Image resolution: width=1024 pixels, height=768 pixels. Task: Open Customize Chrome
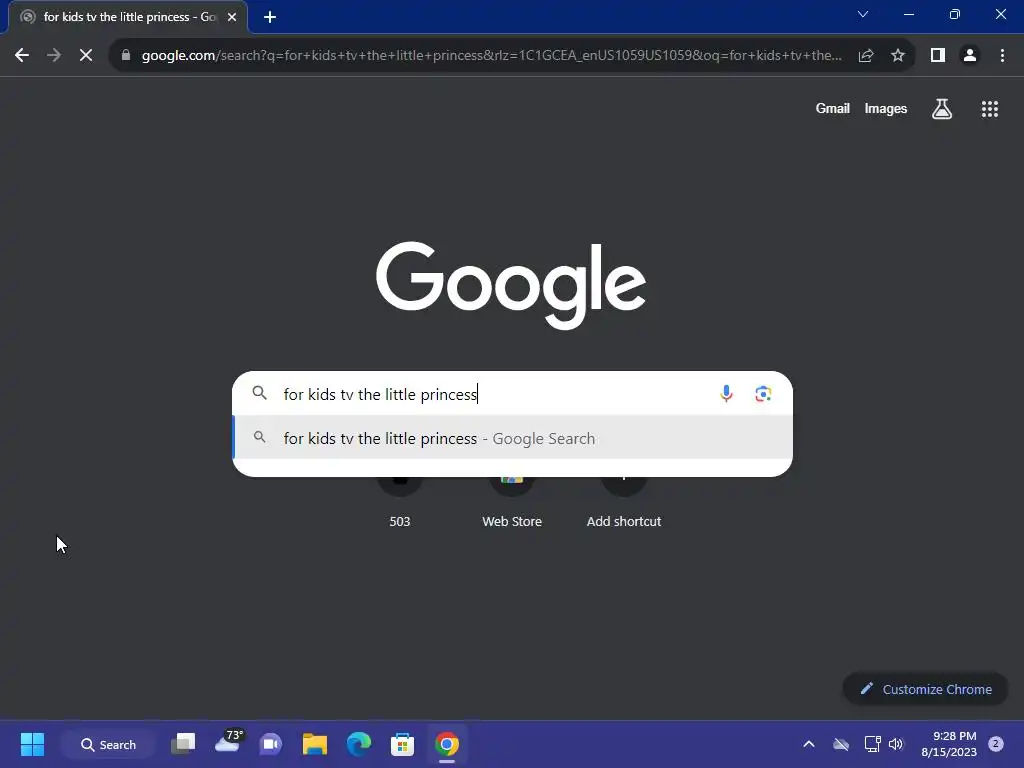[x=925, y=689]
